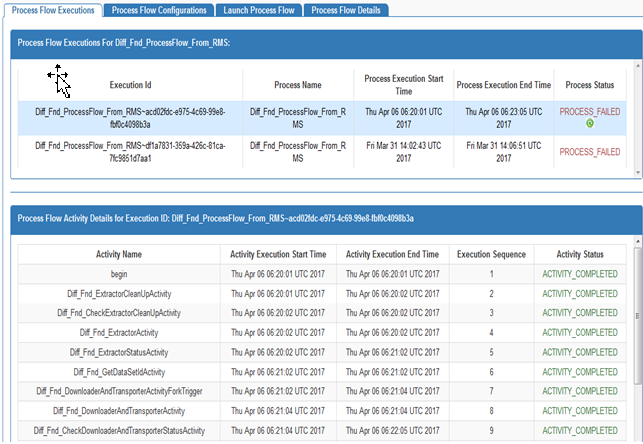
Task: Select Diff_Fnd_ExtractorActivity row
Action: (322, 332)
